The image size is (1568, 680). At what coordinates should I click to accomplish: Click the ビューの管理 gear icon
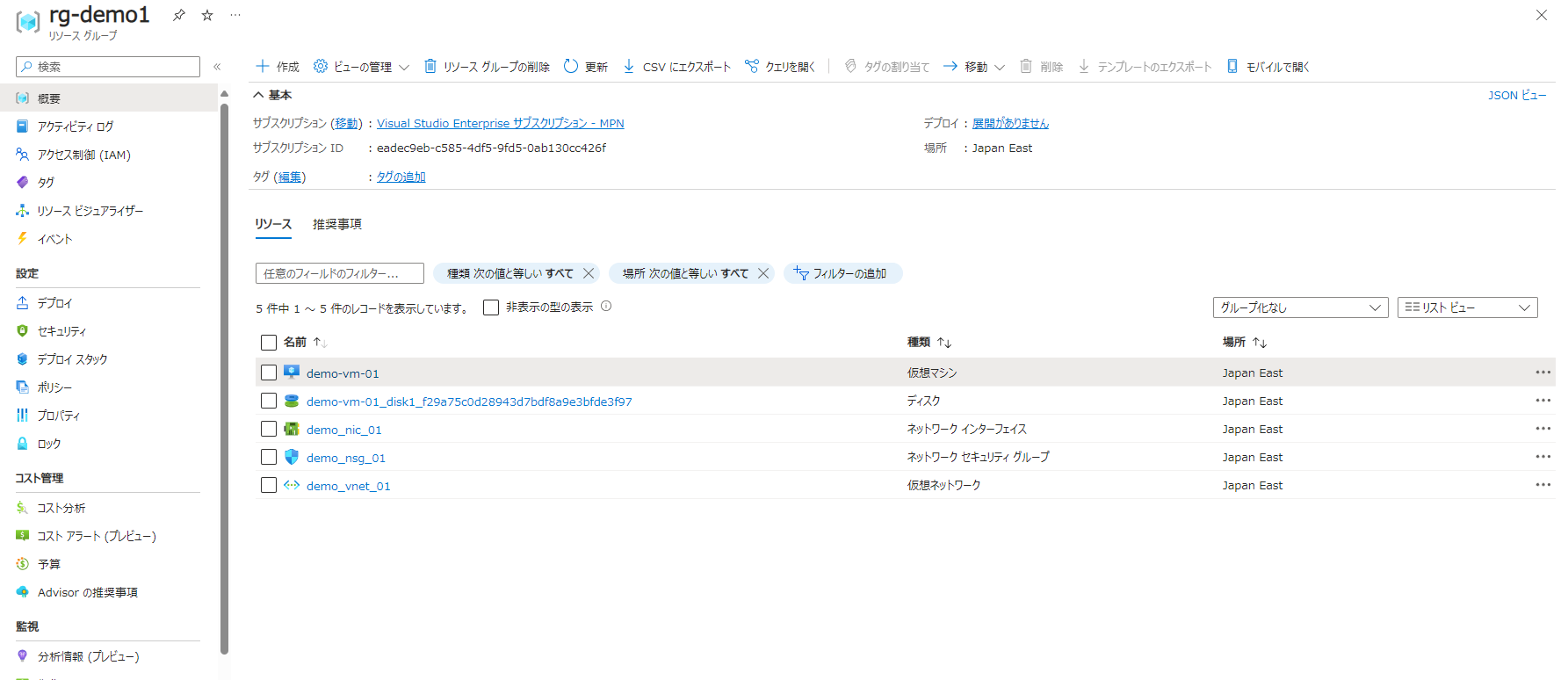click(x=321, y=66)
